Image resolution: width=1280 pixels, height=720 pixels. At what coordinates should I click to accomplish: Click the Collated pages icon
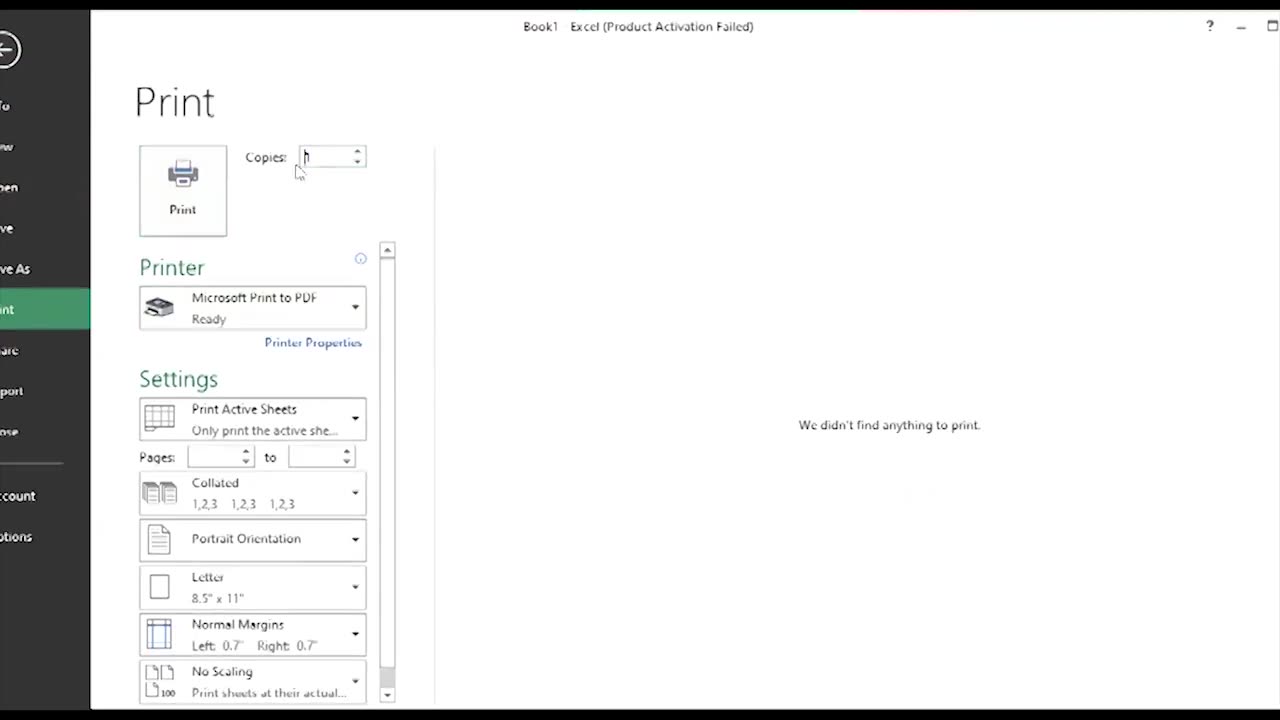[159, 493]
